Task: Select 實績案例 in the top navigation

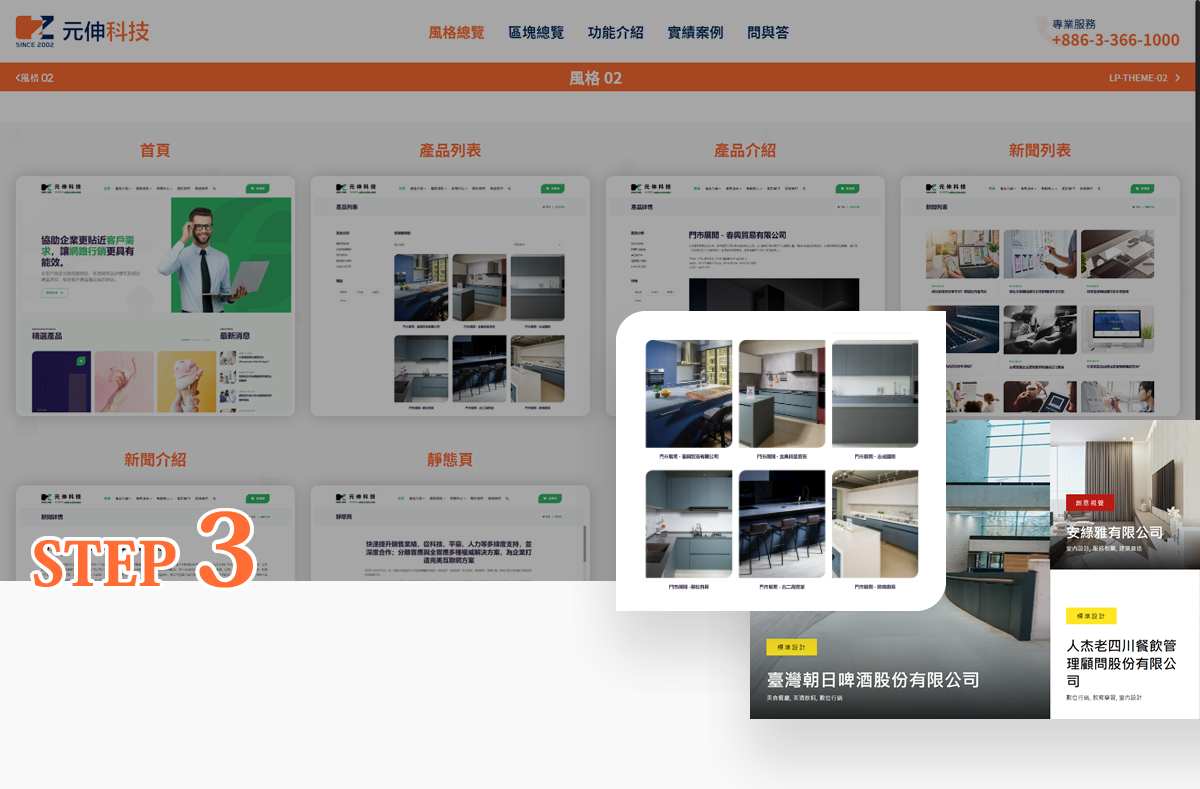Action: coord(695,33)
